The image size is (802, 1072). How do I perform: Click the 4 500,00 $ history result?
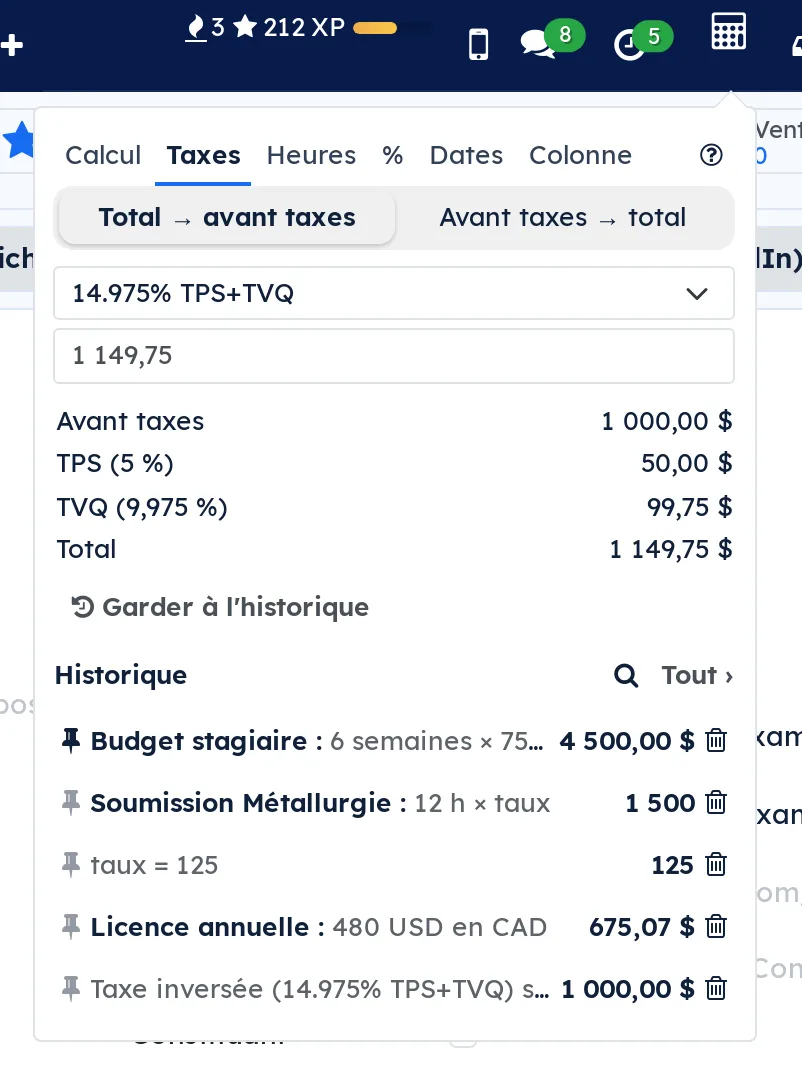coord(627,741)
